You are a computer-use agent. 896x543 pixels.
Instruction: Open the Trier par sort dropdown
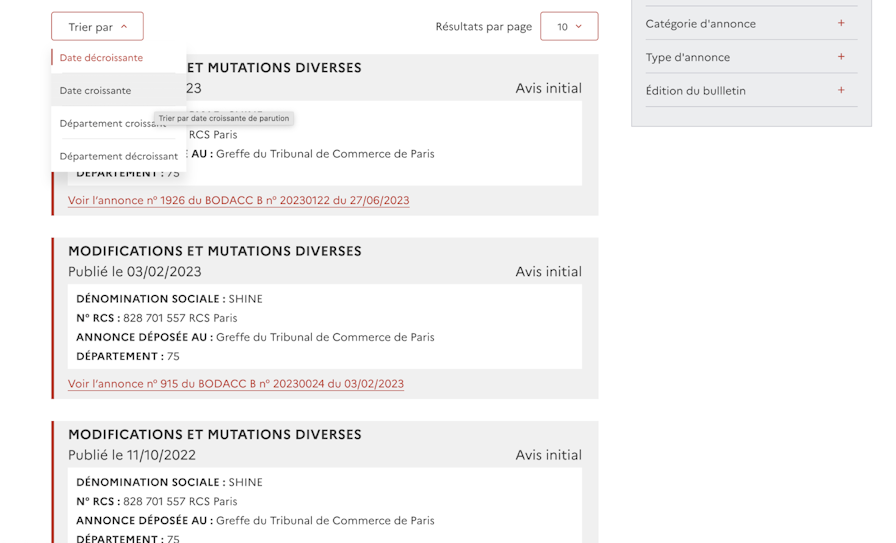click(x=97, y=26)
